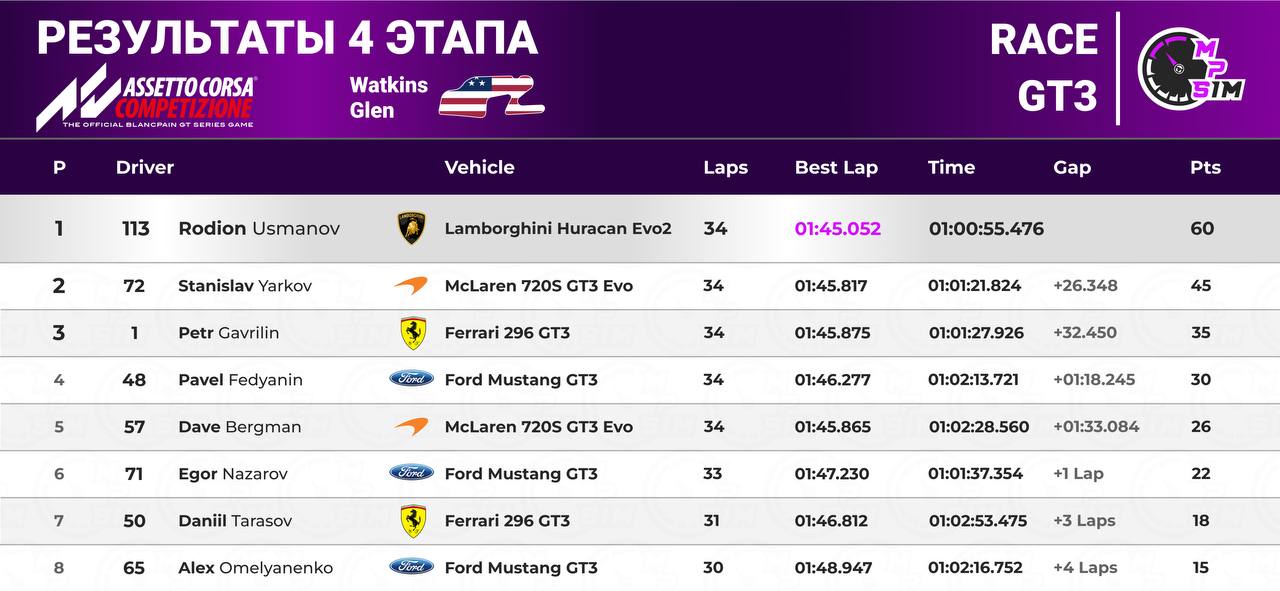1280x591 pixels.
Task: Select the Driver column header
Action: (145, 168)
